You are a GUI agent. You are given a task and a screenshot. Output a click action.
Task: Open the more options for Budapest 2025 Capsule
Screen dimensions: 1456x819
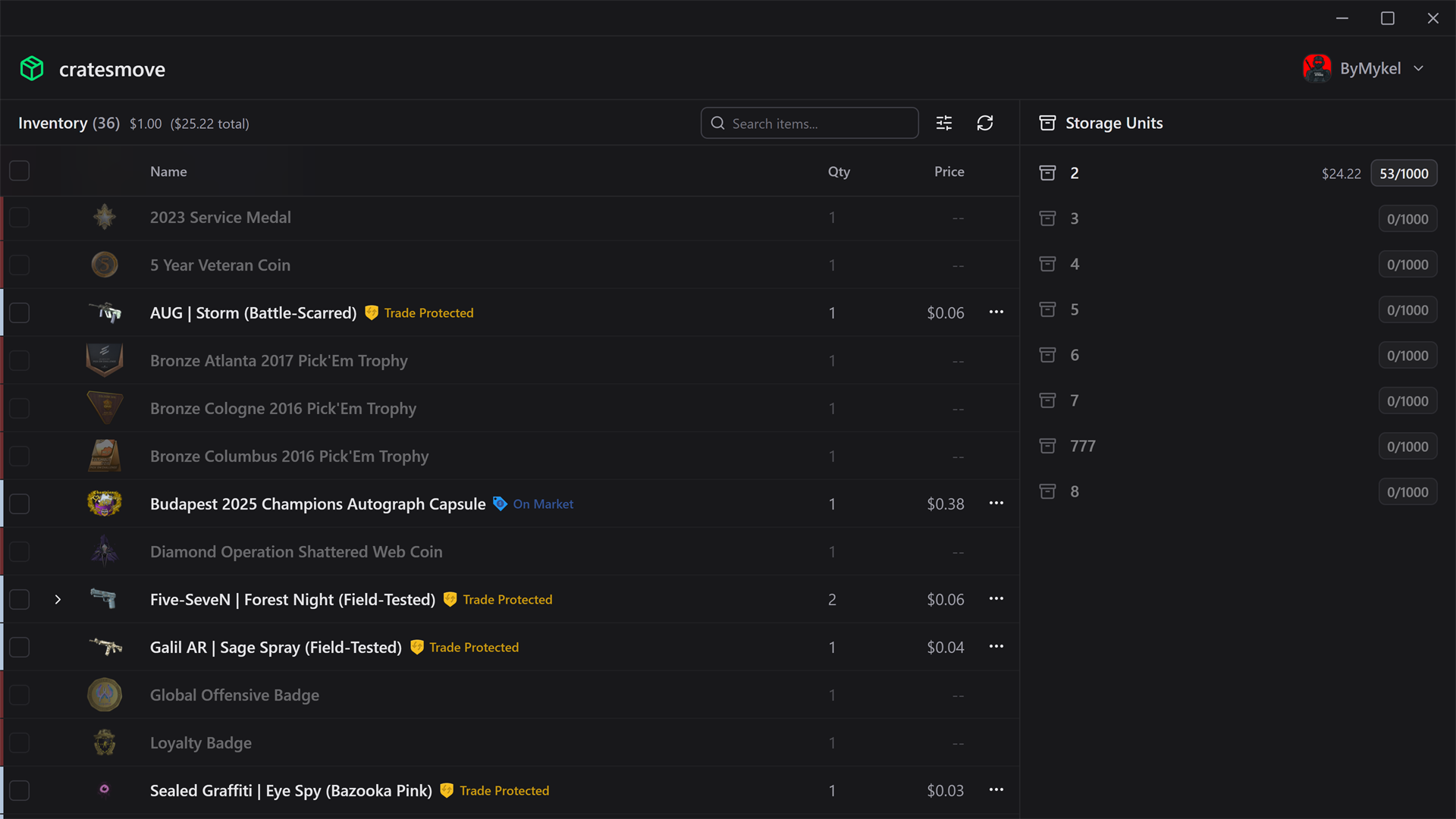(x=996, y=504)
